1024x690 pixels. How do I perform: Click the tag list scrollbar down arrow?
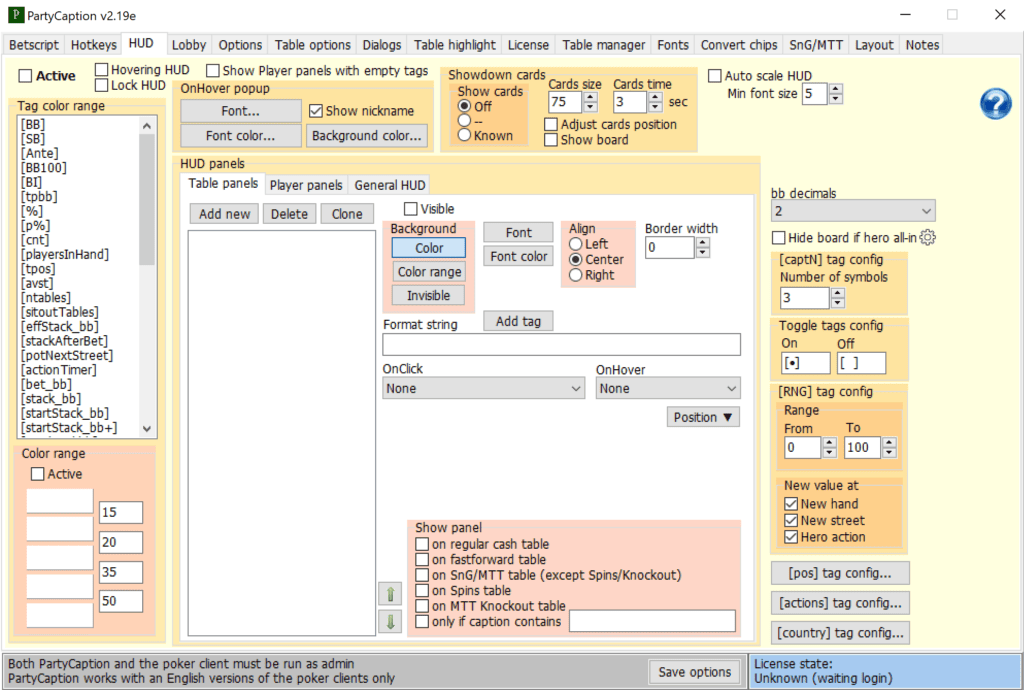[146, 429]
